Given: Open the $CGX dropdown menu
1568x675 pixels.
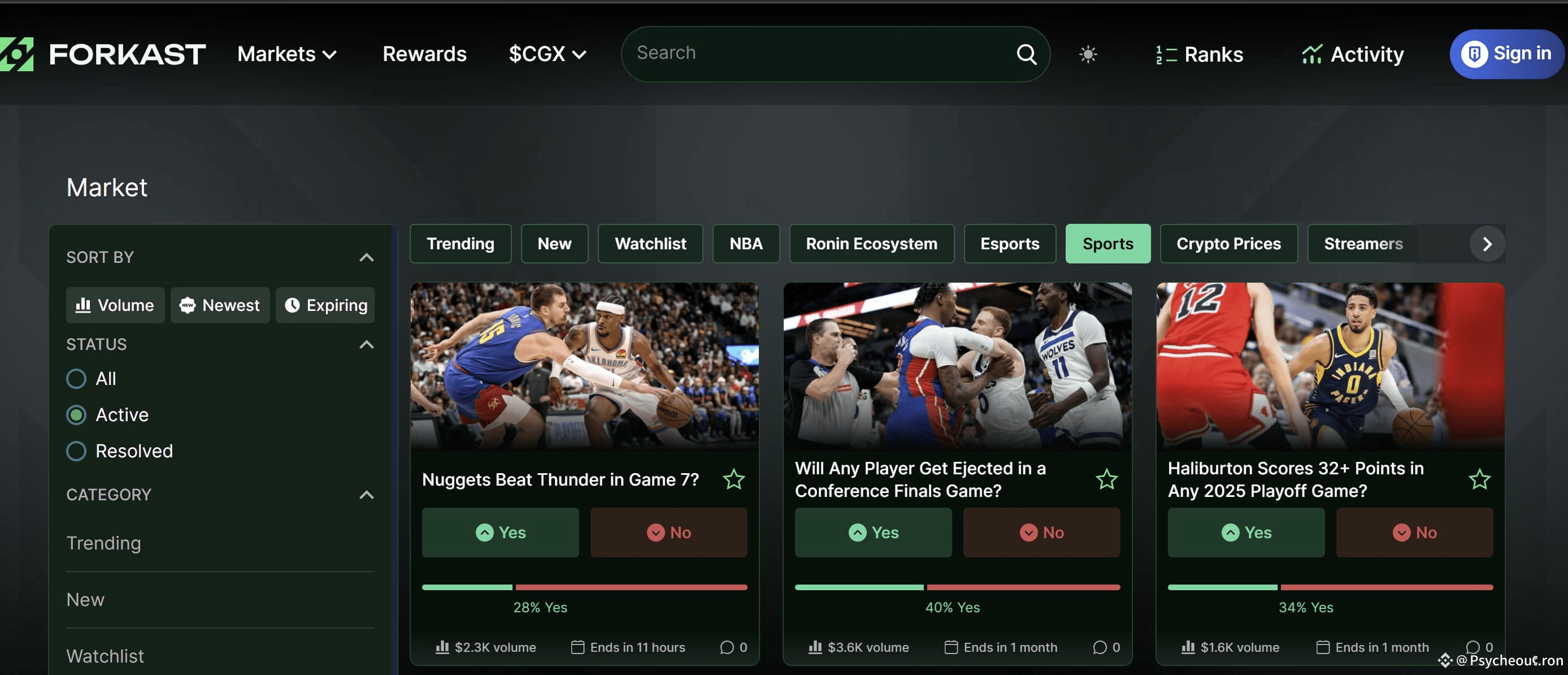Looking at the screenshot, I should pos(547,54).
